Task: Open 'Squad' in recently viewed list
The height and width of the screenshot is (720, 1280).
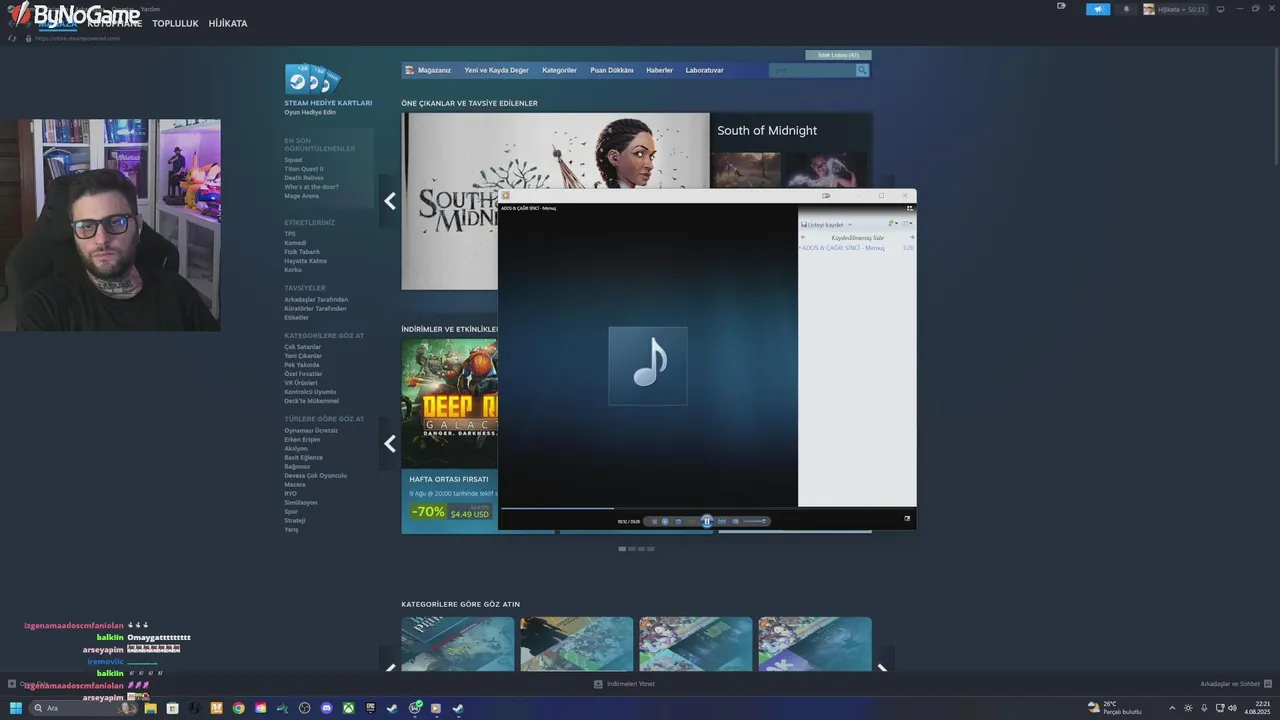Action: [x=293, y=160]
